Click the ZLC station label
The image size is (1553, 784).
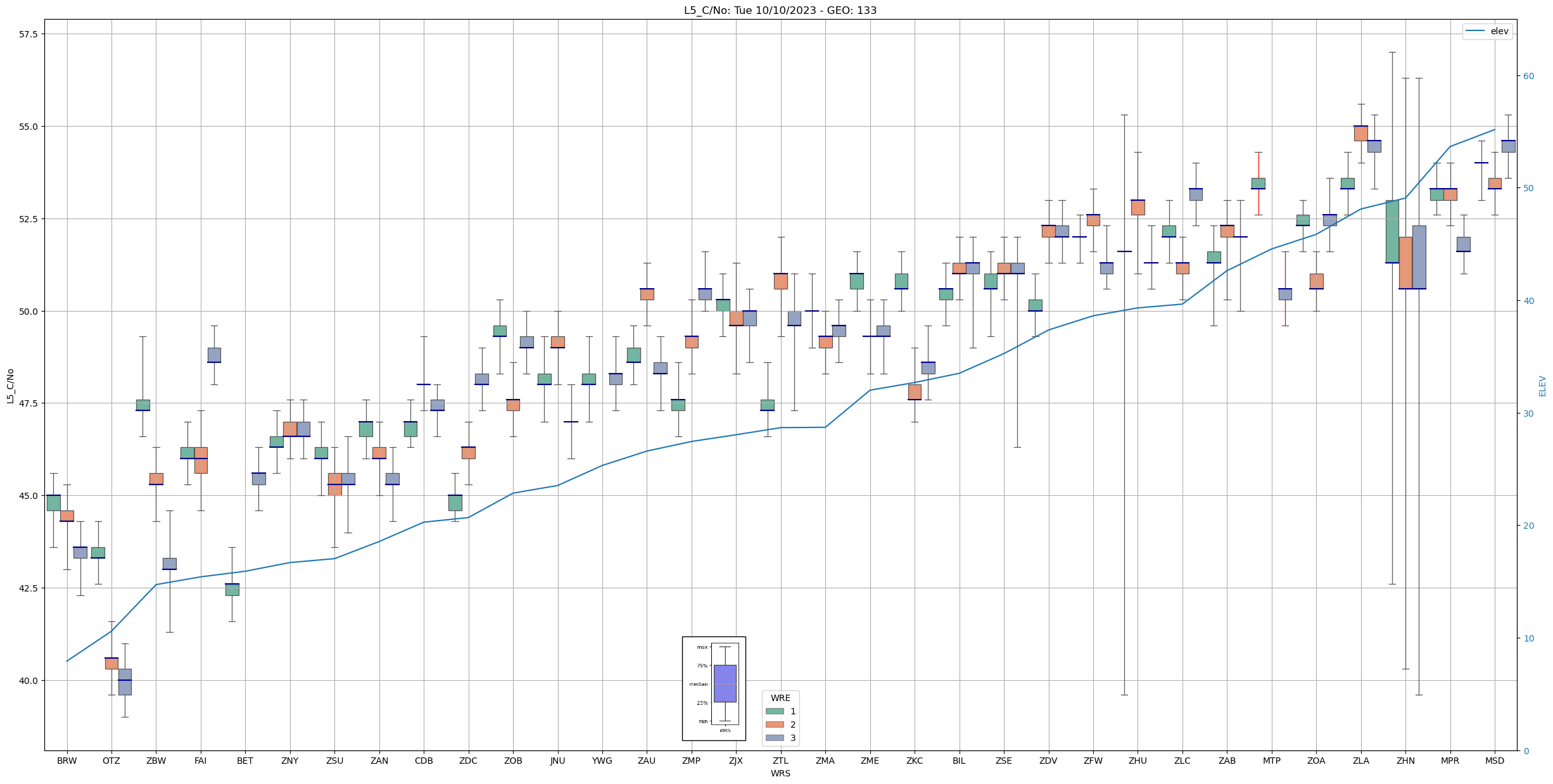point(1182,761)
